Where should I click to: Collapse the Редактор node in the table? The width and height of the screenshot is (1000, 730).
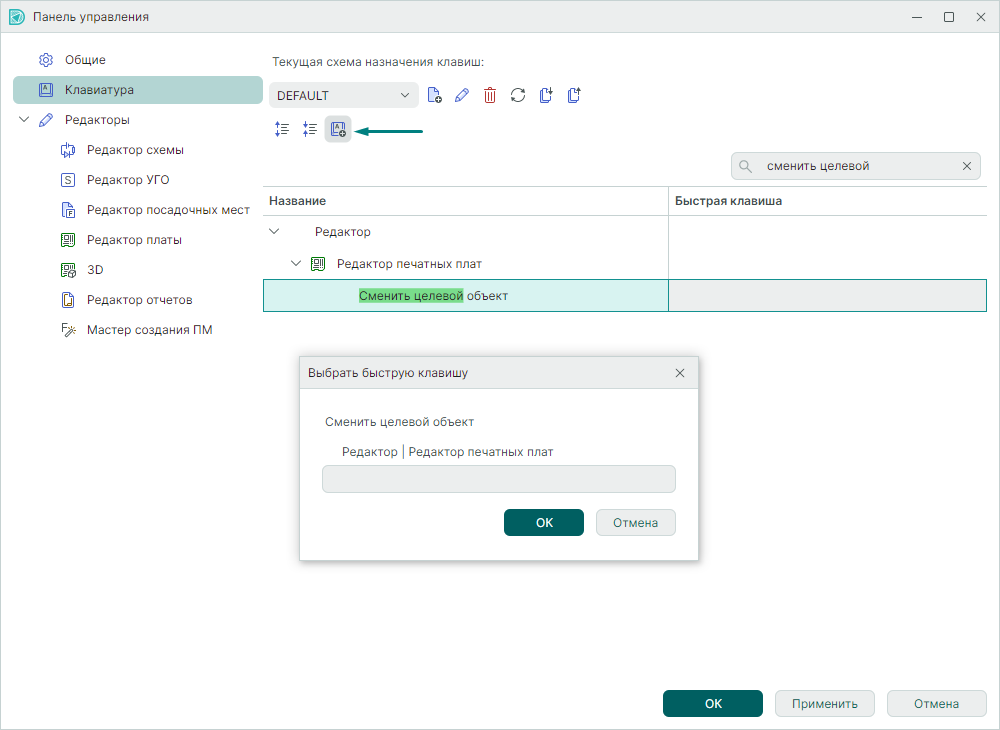[x=275, y=232]
